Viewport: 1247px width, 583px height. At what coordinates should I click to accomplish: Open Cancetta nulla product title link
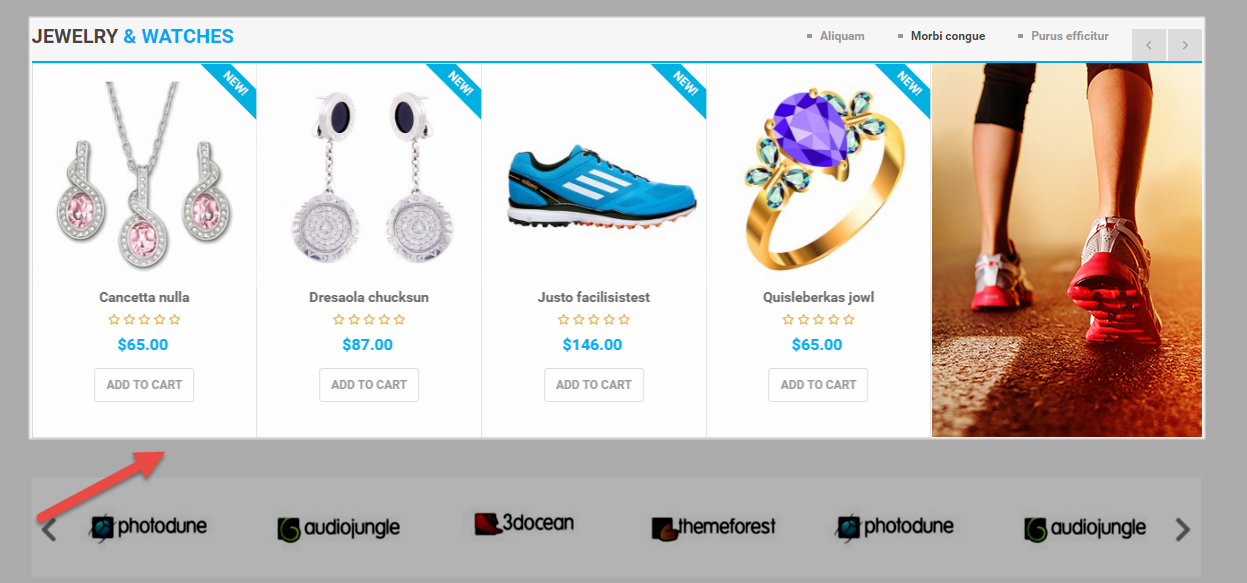144,297
